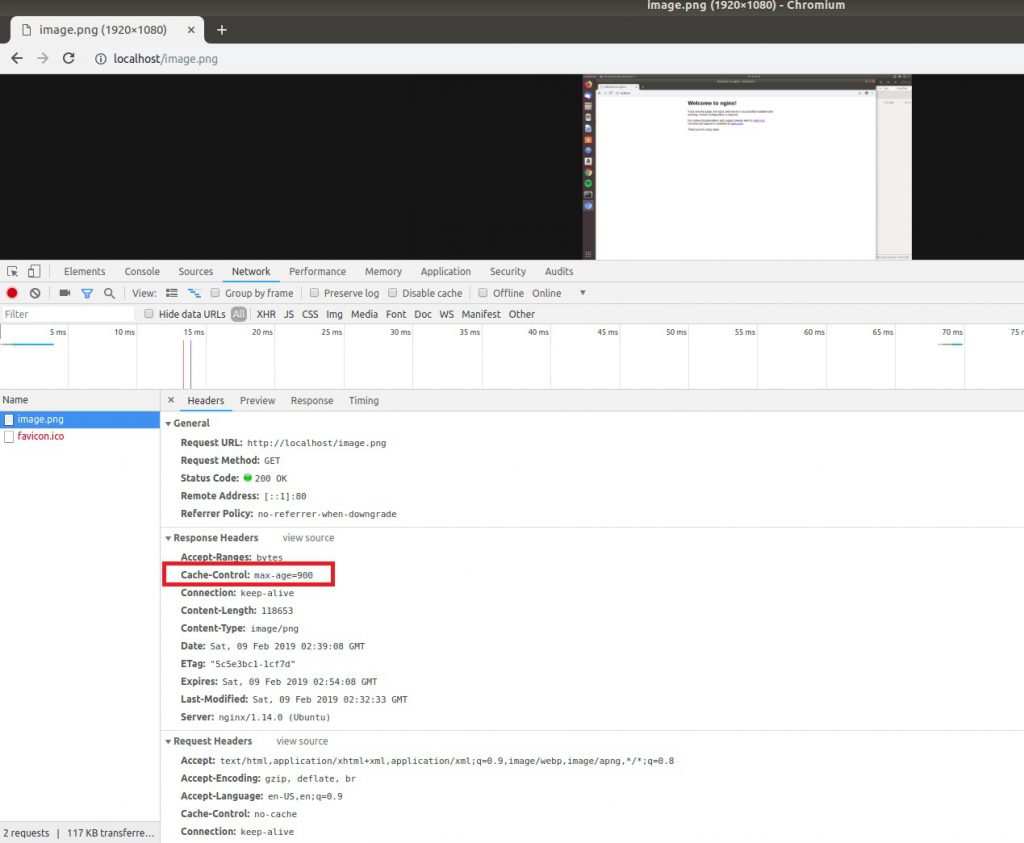Filter requests by Font

pos(396,314)
